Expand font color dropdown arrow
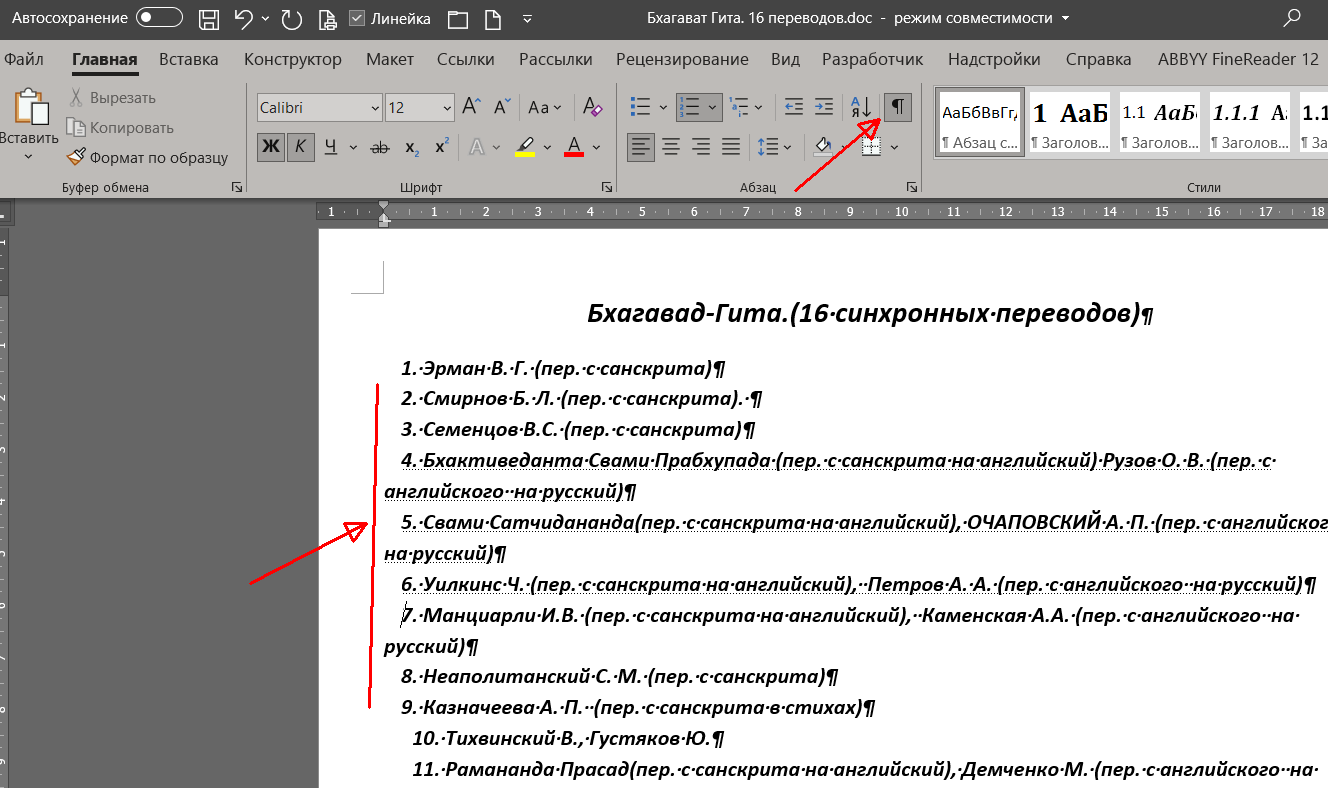This screenshot has width=1328, height=788. pos(597,147)
